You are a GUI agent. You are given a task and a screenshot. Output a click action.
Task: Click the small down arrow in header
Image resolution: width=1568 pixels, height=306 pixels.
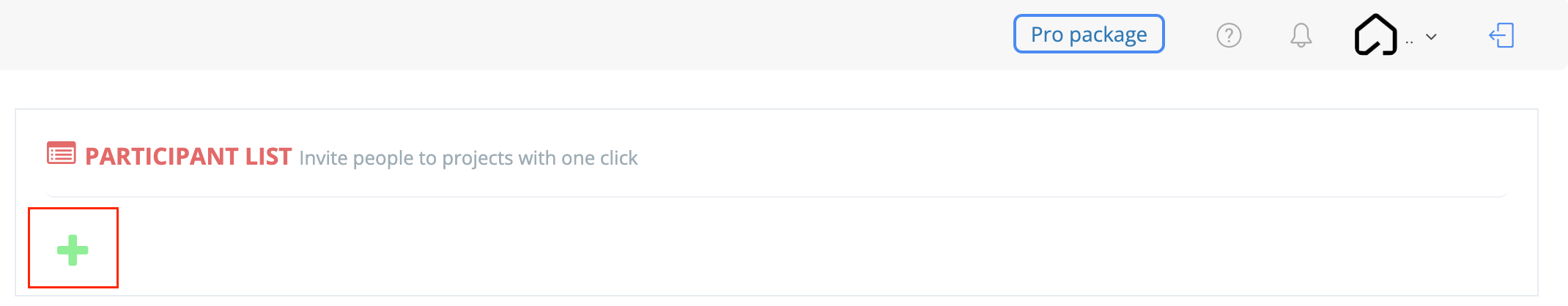1431,37
